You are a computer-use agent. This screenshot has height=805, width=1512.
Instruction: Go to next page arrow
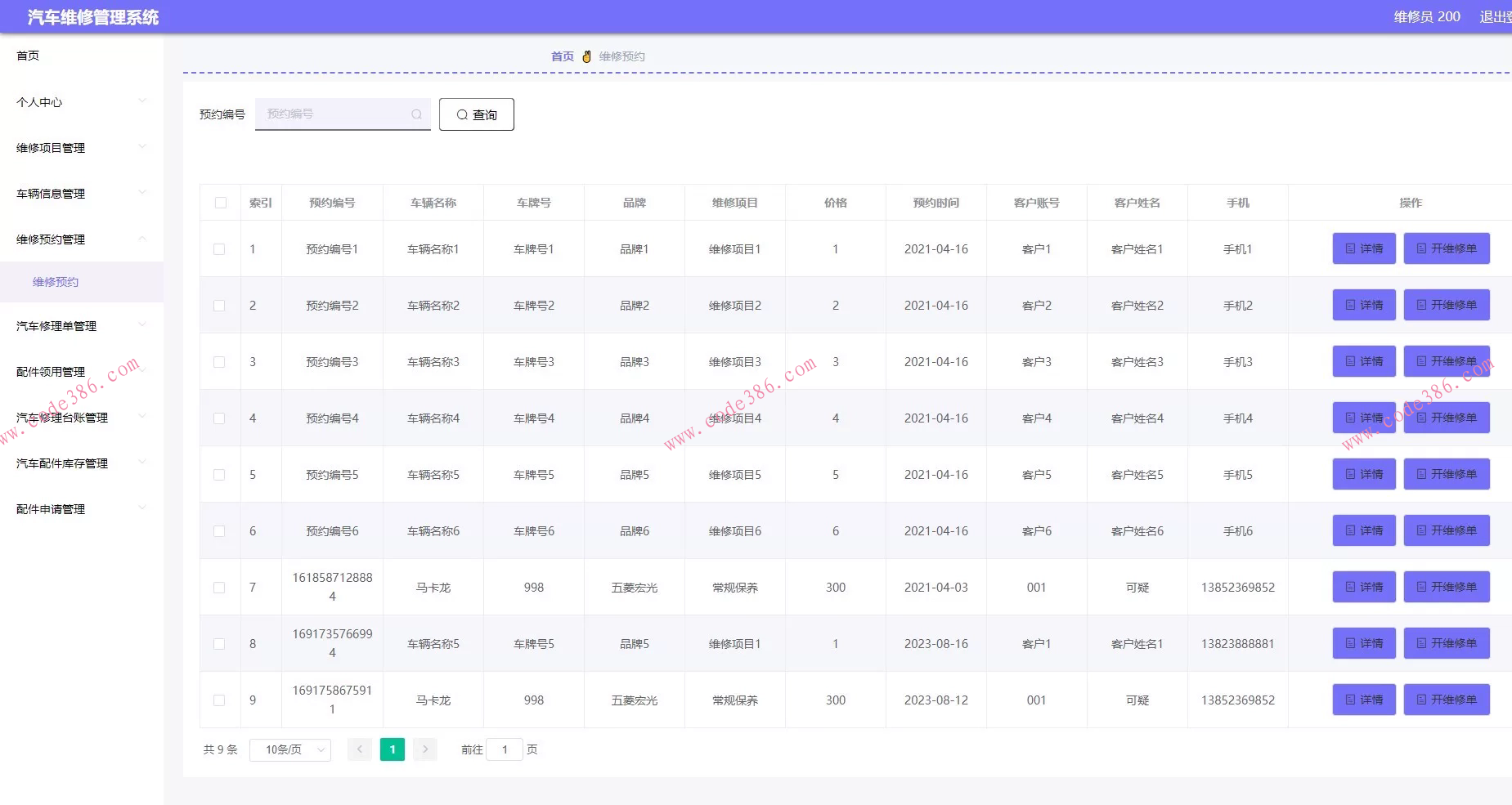pyautogui.click(x=425, y=749)
